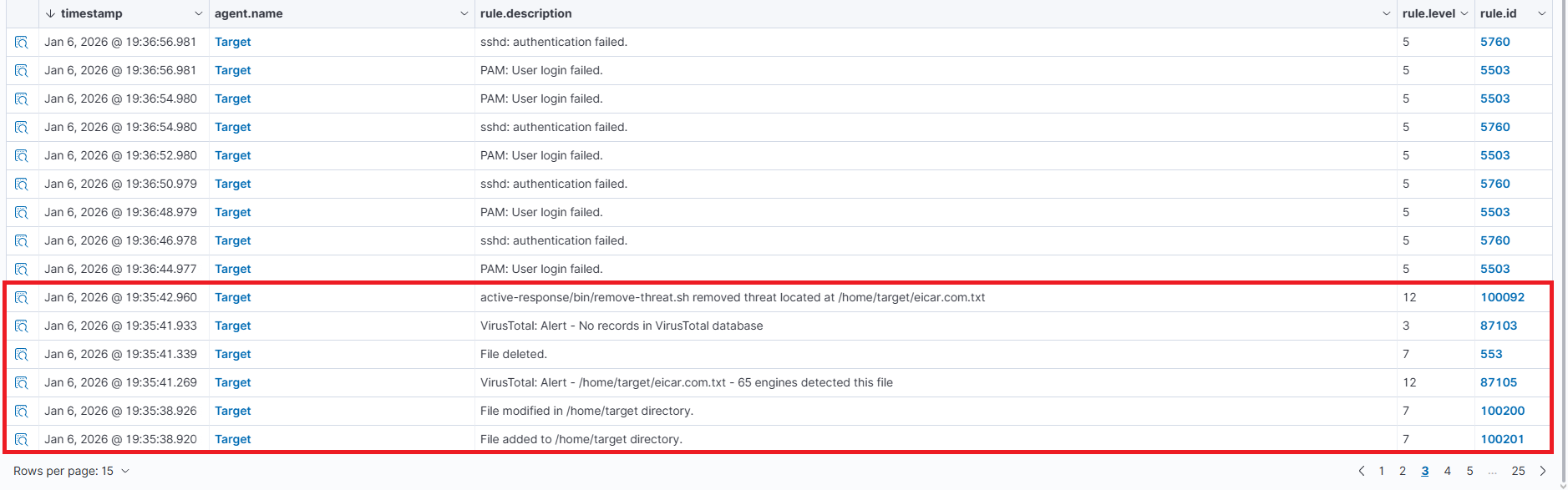1568x490 pixels.
Task: Open Target agent link in remove-threat row
Action: tap(232, 297)
